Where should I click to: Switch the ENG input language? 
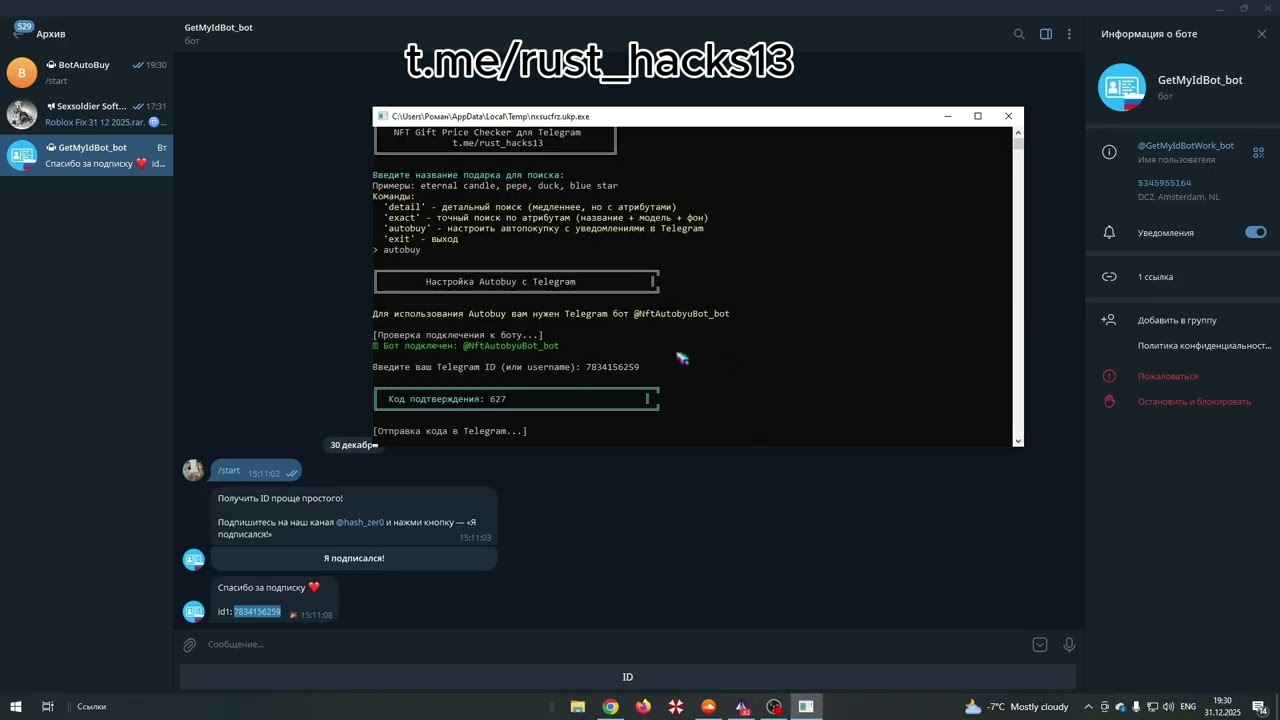point(1188,706)
